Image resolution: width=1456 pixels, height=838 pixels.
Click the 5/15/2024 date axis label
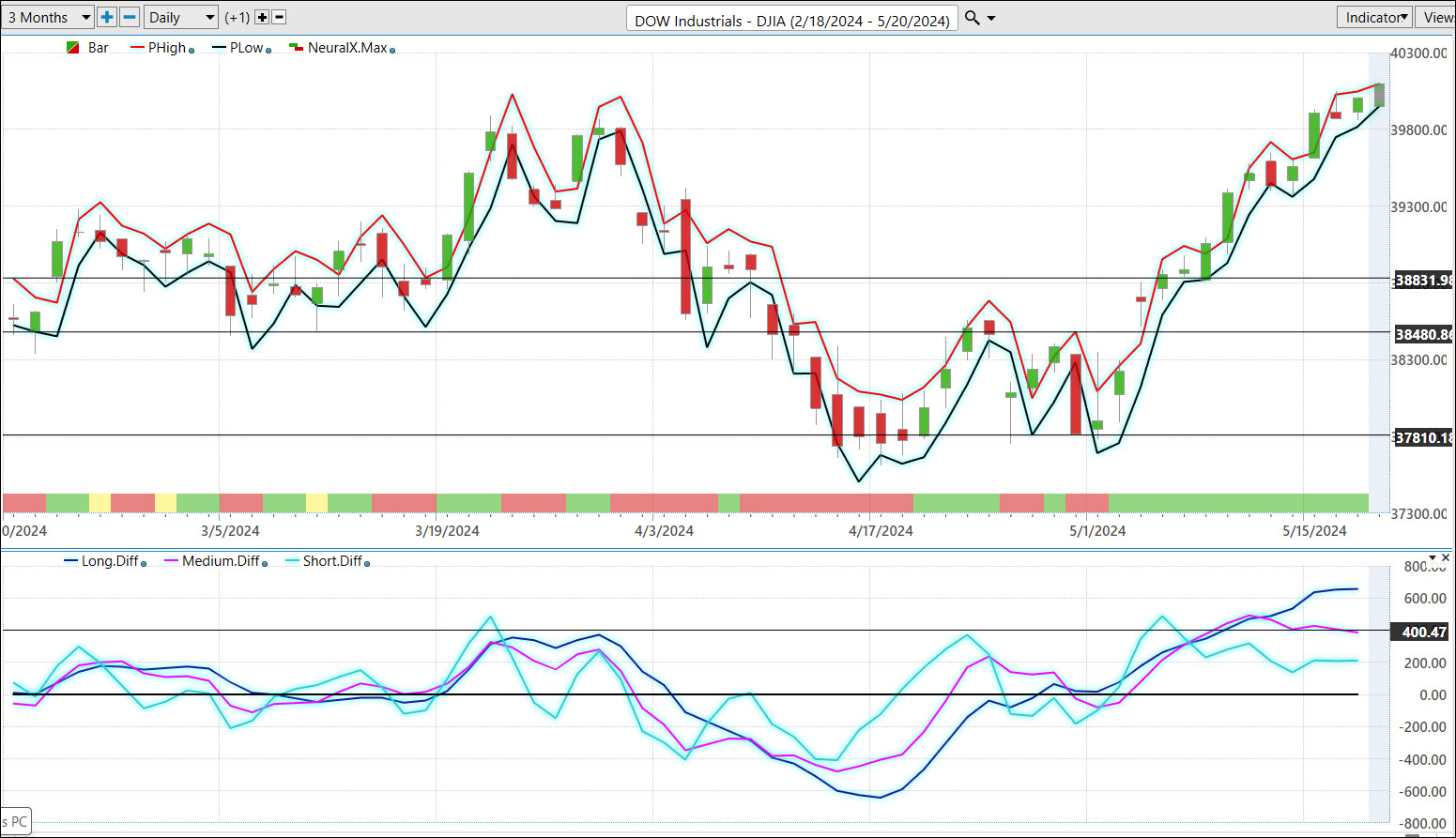click(1314, 531)
